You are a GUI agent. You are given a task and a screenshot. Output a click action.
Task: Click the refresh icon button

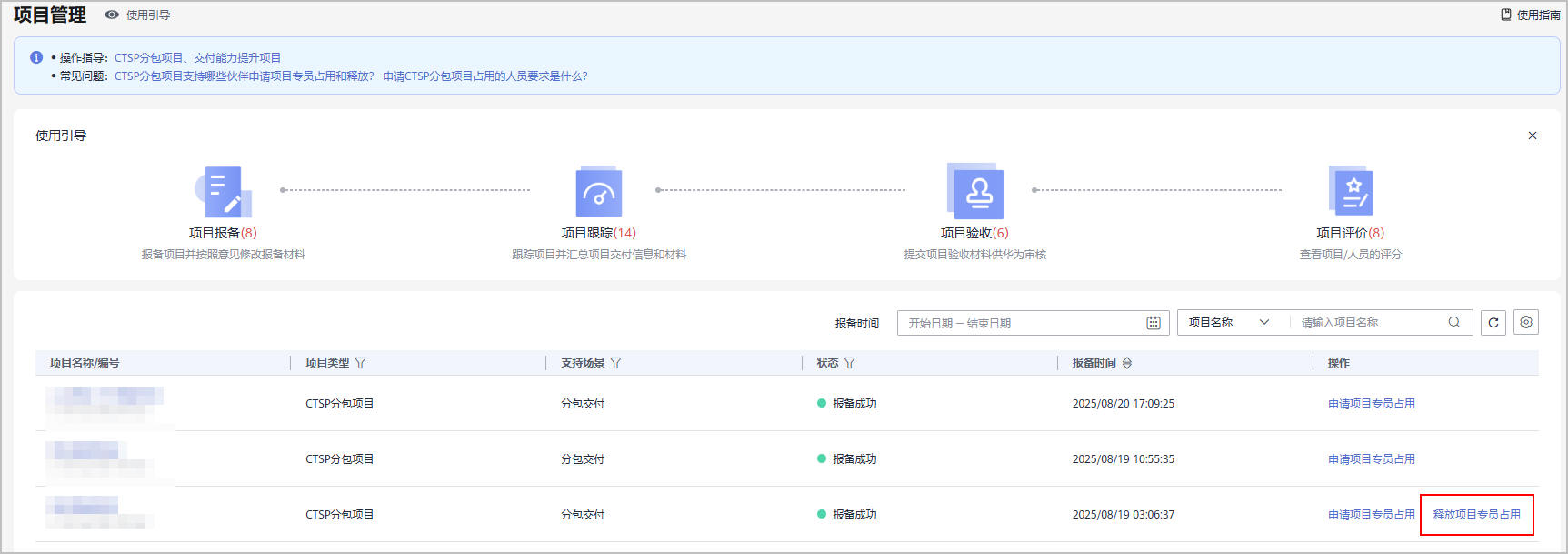pos(1493,323)
